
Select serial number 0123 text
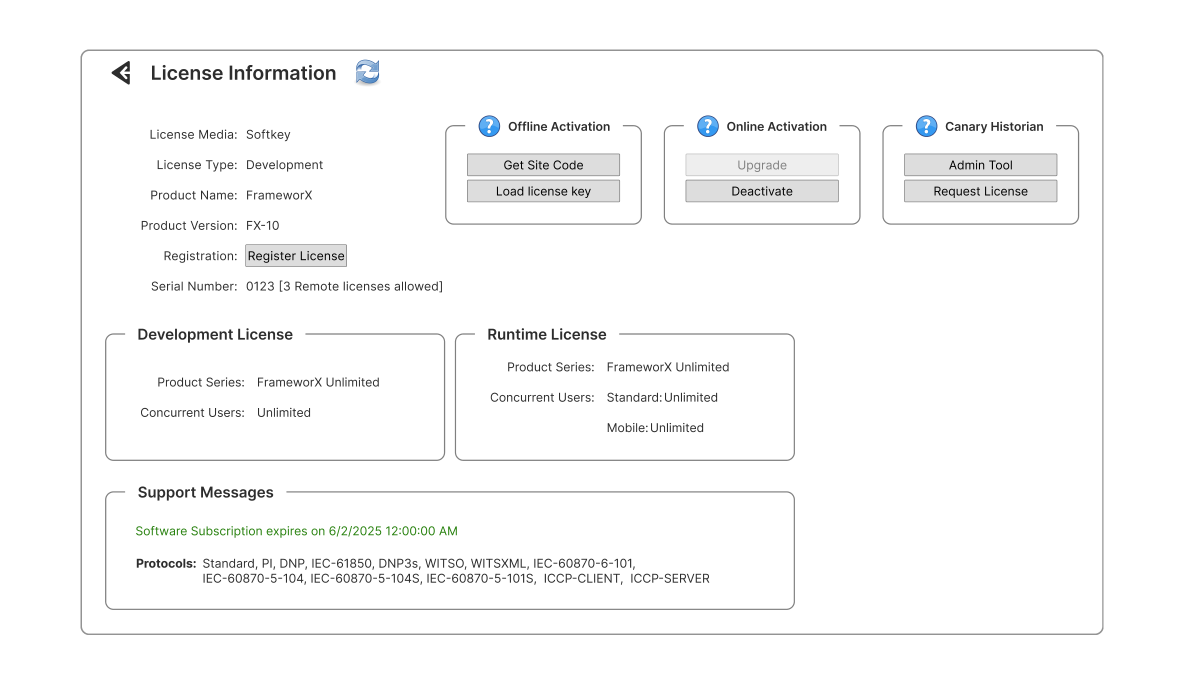(344, 286)
